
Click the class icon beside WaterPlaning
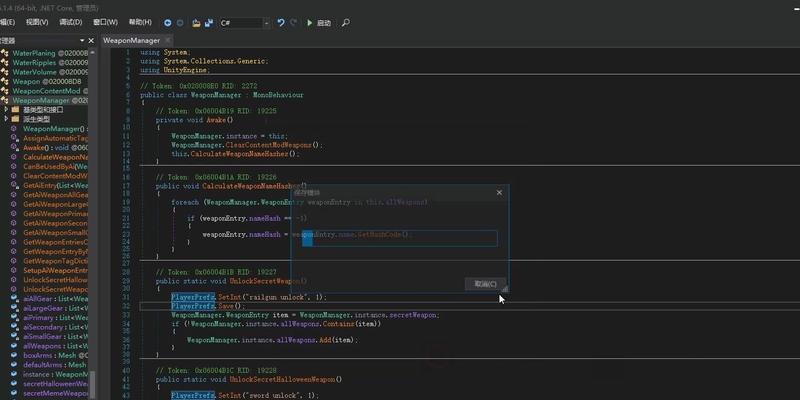coord(5,53)
